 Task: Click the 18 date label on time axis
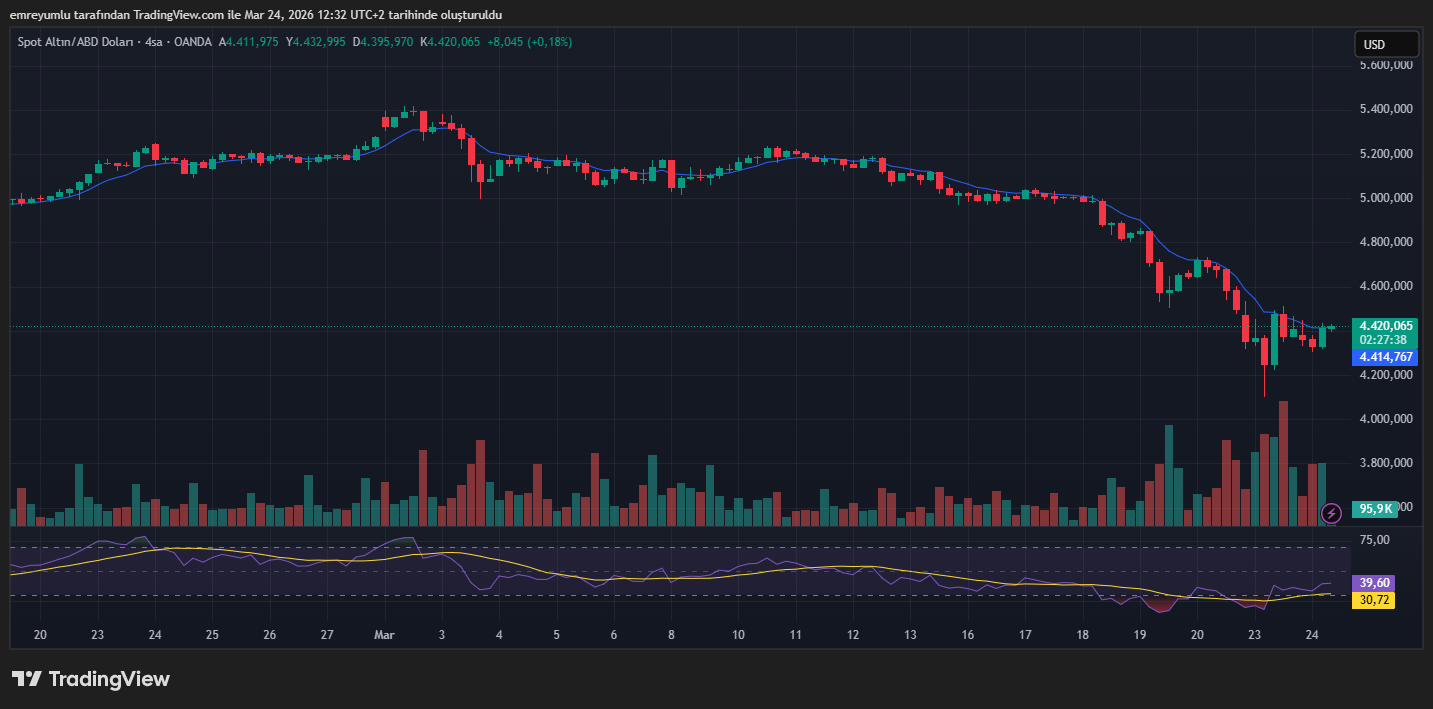point(1083,635)
